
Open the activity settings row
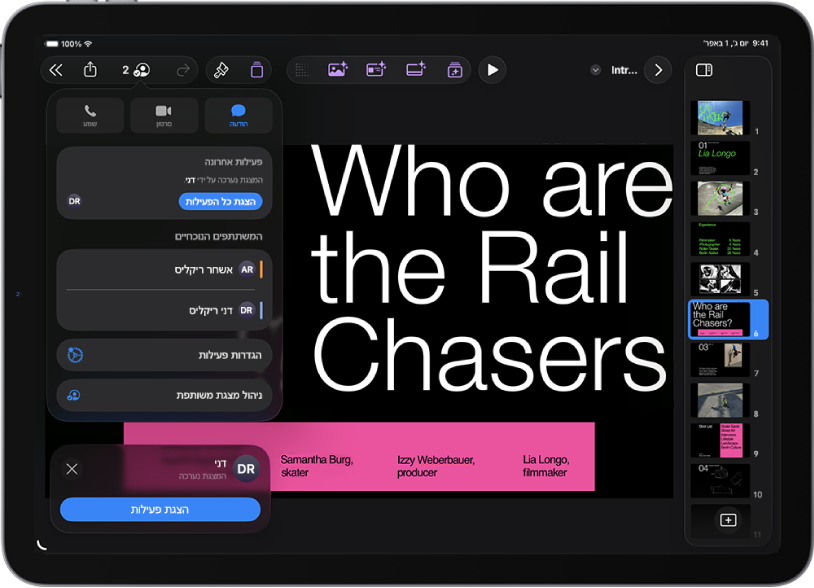164,355
